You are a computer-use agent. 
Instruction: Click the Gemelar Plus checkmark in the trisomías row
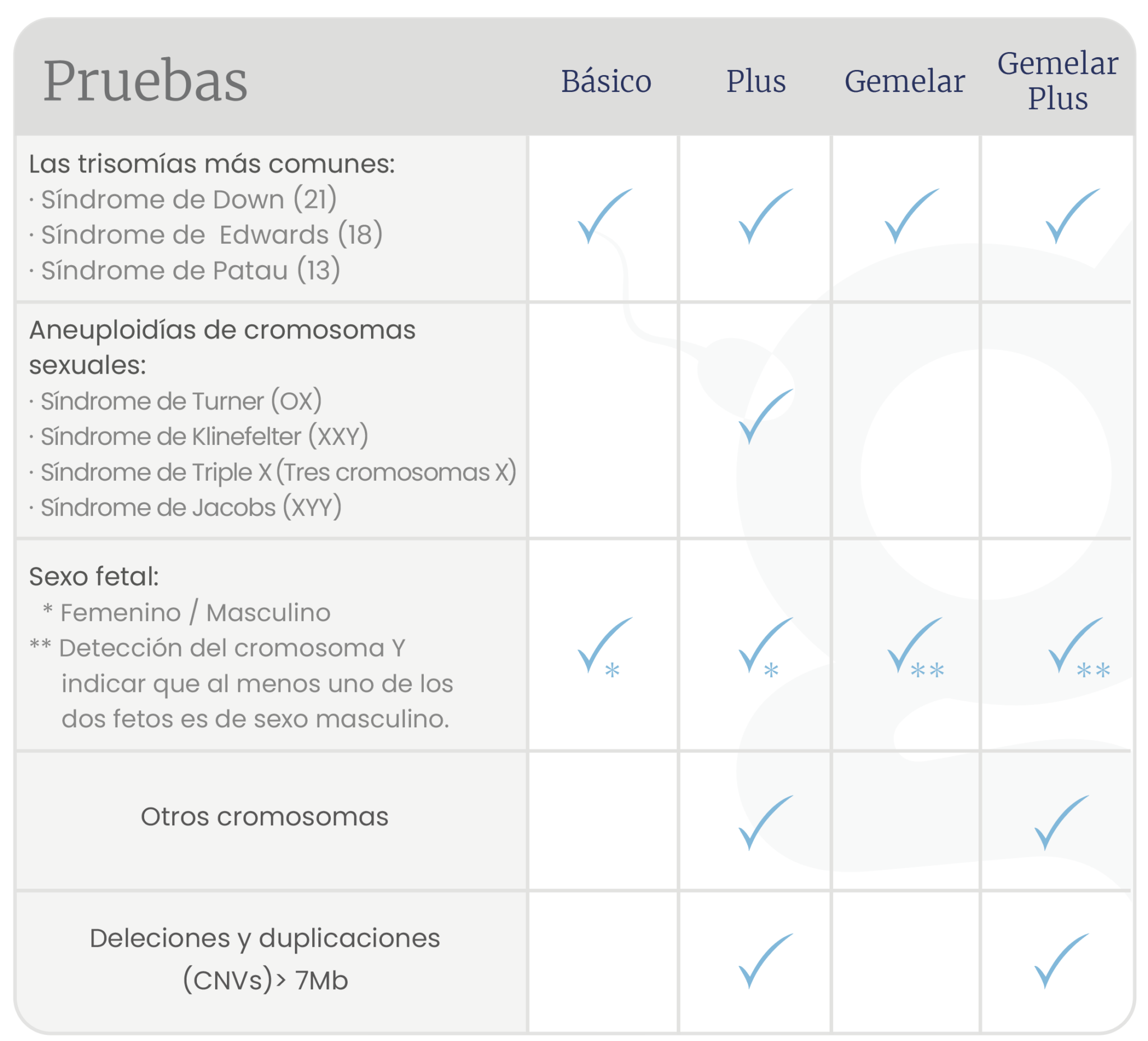1071,216
